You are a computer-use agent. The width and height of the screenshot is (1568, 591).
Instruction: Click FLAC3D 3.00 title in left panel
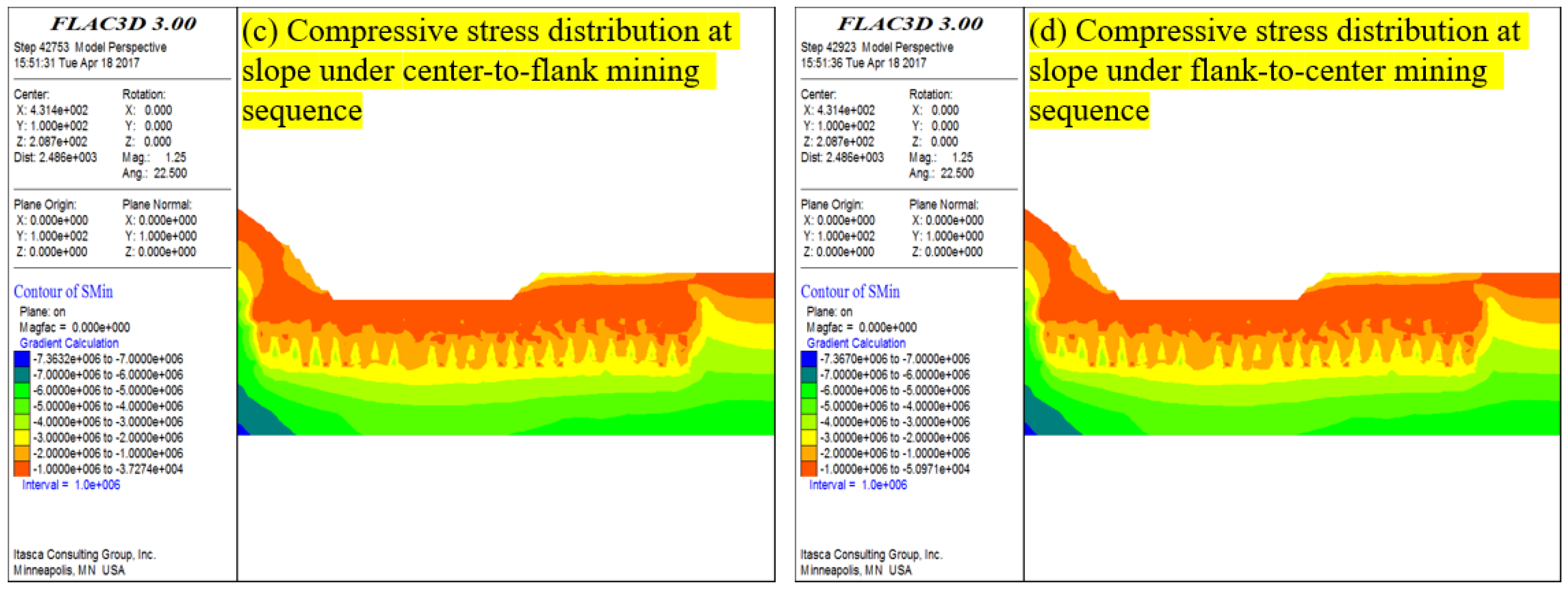tap(123, 24)
